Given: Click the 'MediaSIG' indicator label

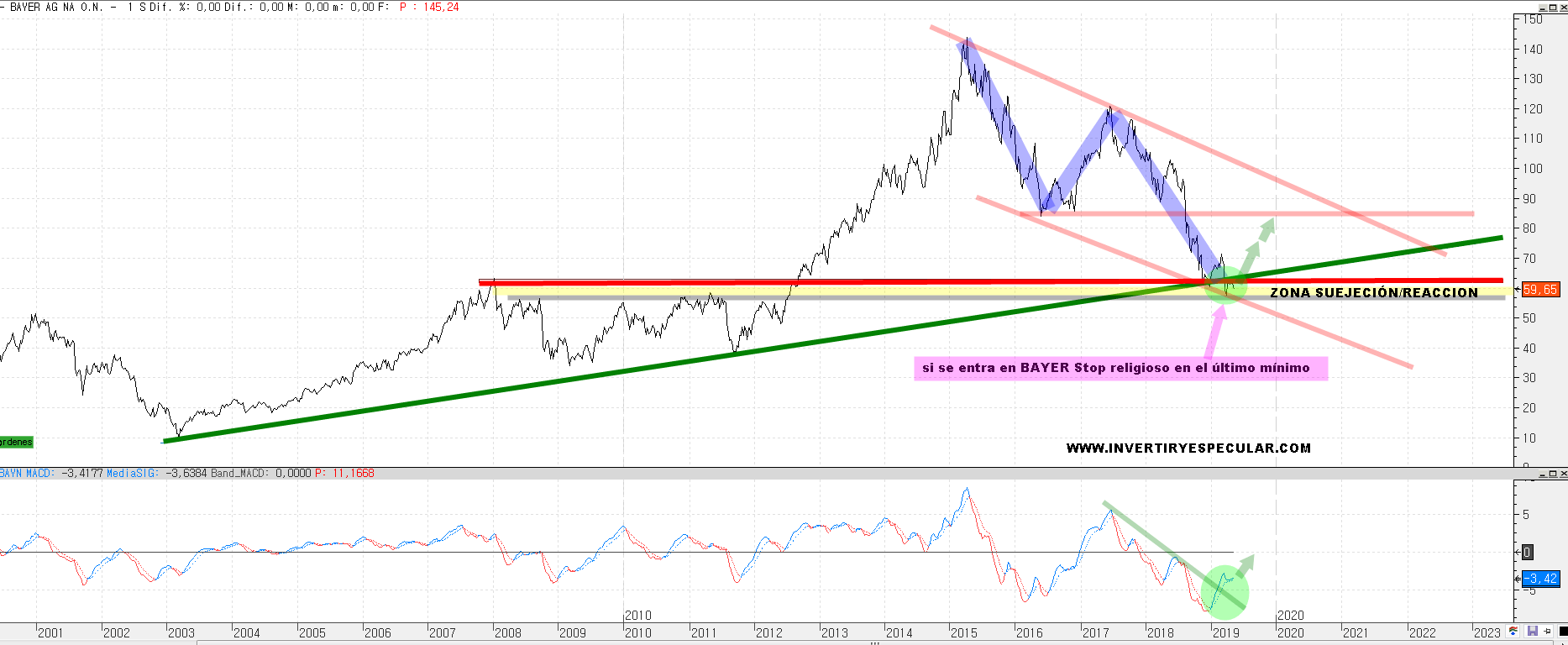Looking at the screenshot, I should (x=132, y=474).
